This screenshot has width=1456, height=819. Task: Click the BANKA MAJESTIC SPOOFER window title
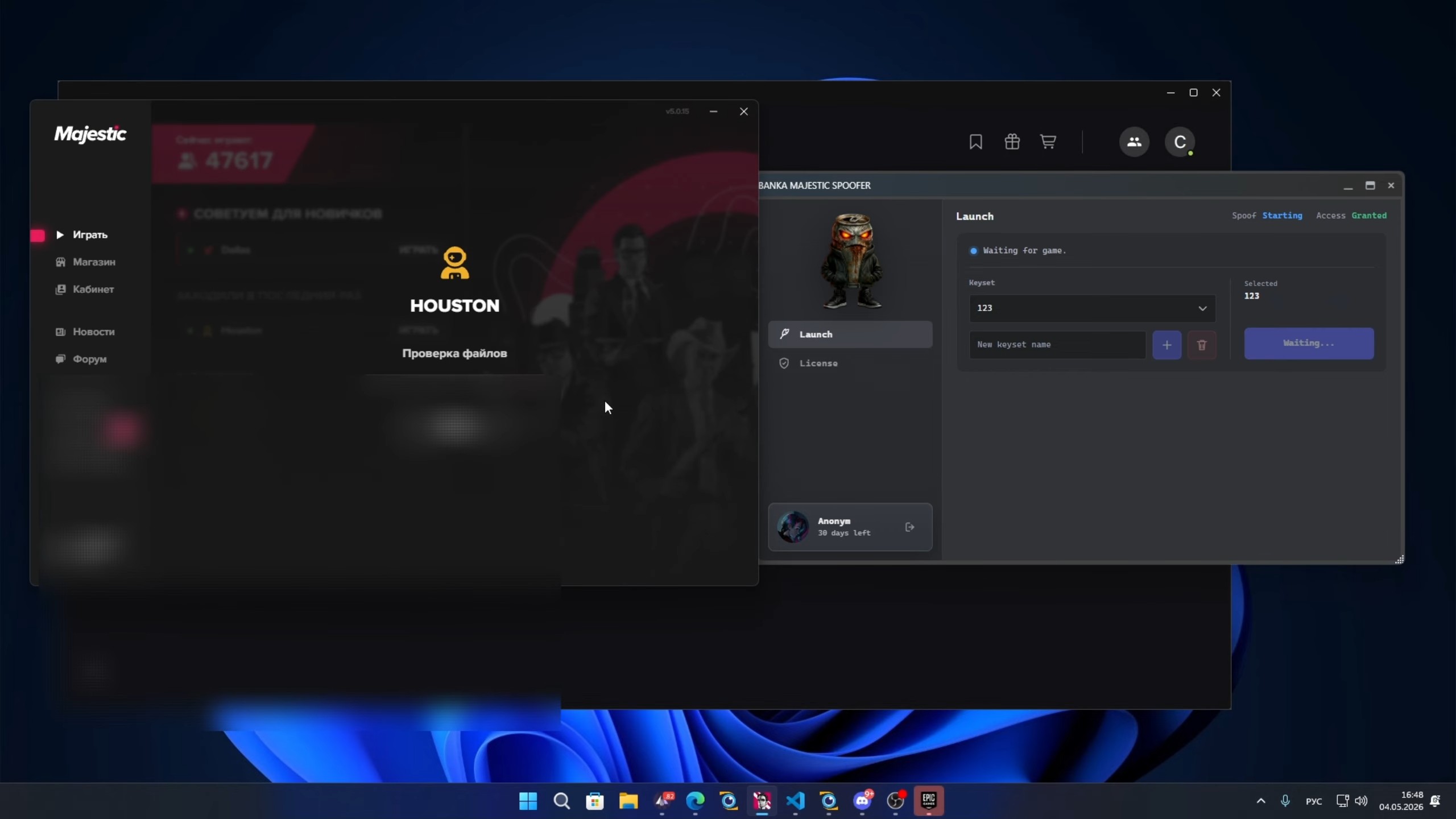pyautogui.click(x=814, y=185)
